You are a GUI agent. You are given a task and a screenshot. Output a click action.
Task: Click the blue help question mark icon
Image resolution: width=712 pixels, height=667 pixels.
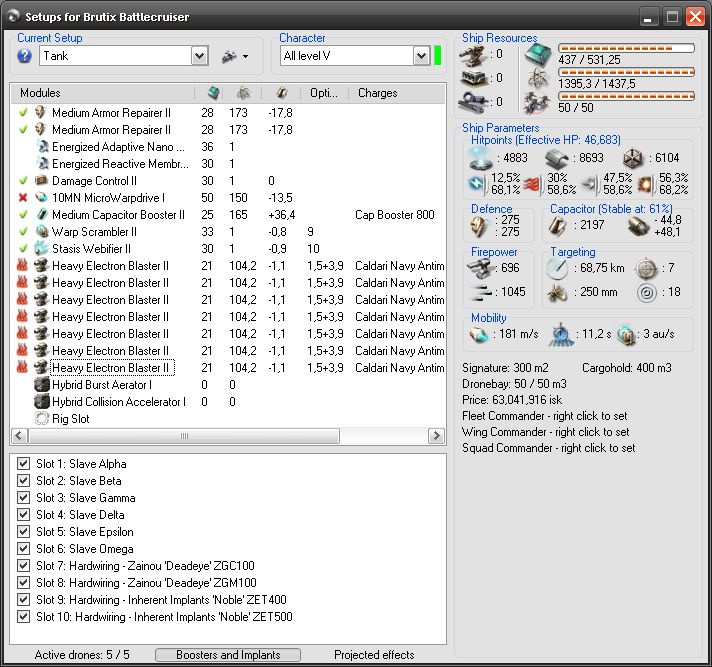pos(25,56)
